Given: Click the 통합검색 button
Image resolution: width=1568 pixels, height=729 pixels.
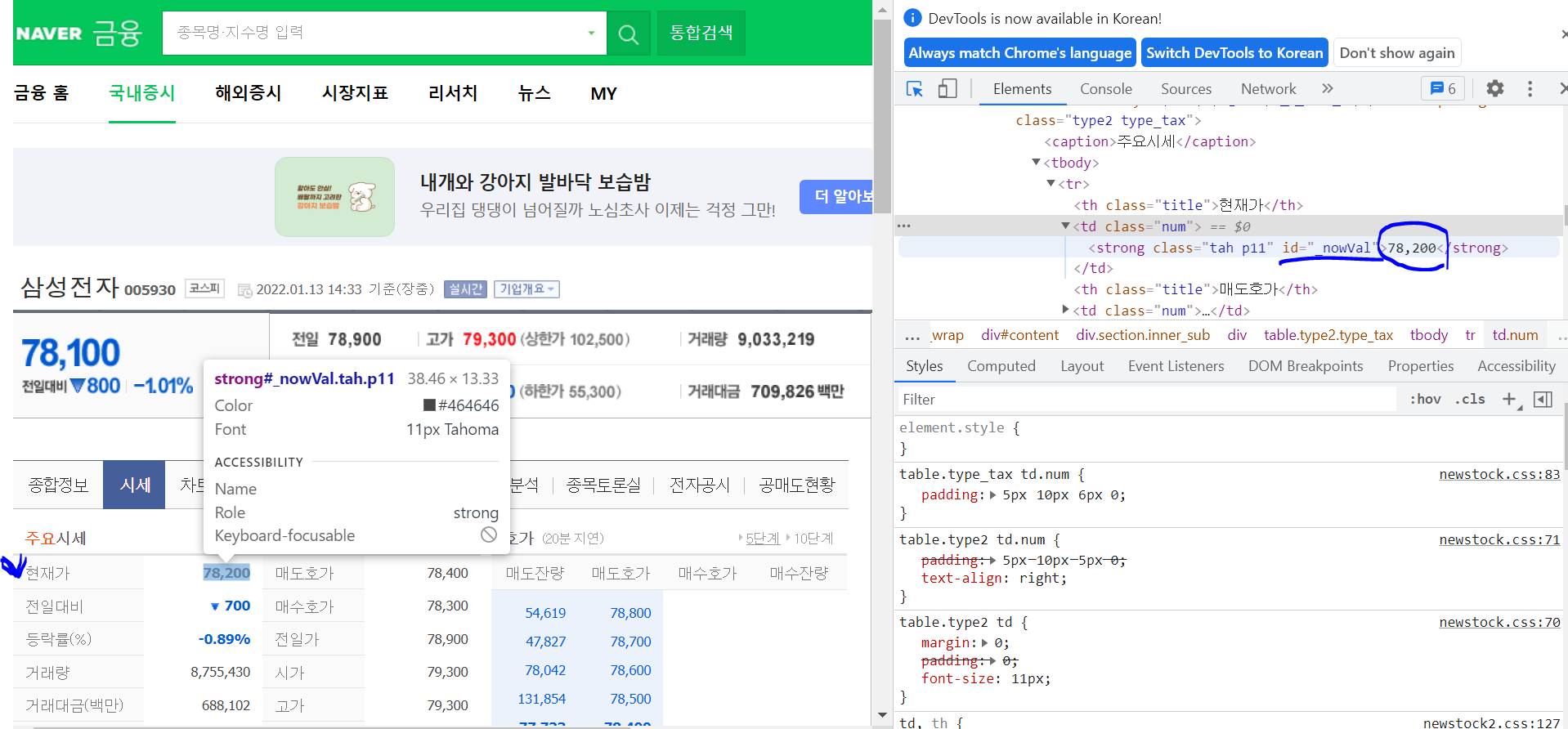Looking at the screenshot, I should pyautogui.click(x=701, y=34).
